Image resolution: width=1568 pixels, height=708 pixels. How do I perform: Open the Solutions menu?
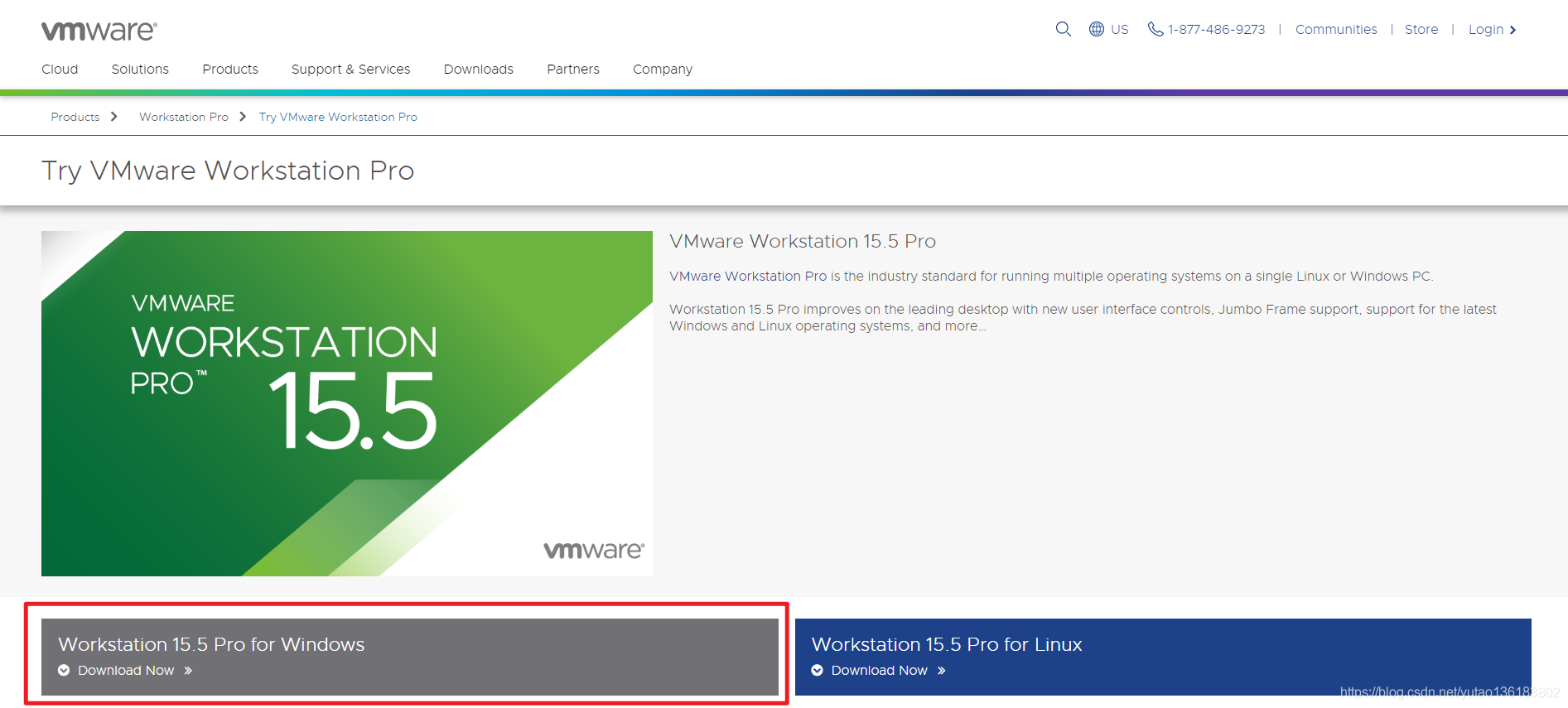[140, 69]
